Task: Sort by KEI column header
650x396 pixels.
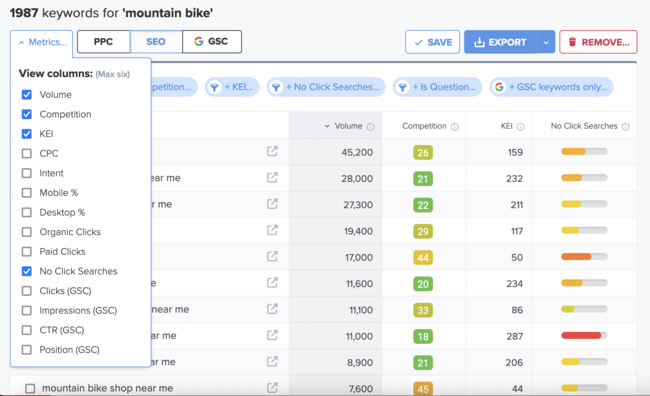Action: tap(507, 126)
